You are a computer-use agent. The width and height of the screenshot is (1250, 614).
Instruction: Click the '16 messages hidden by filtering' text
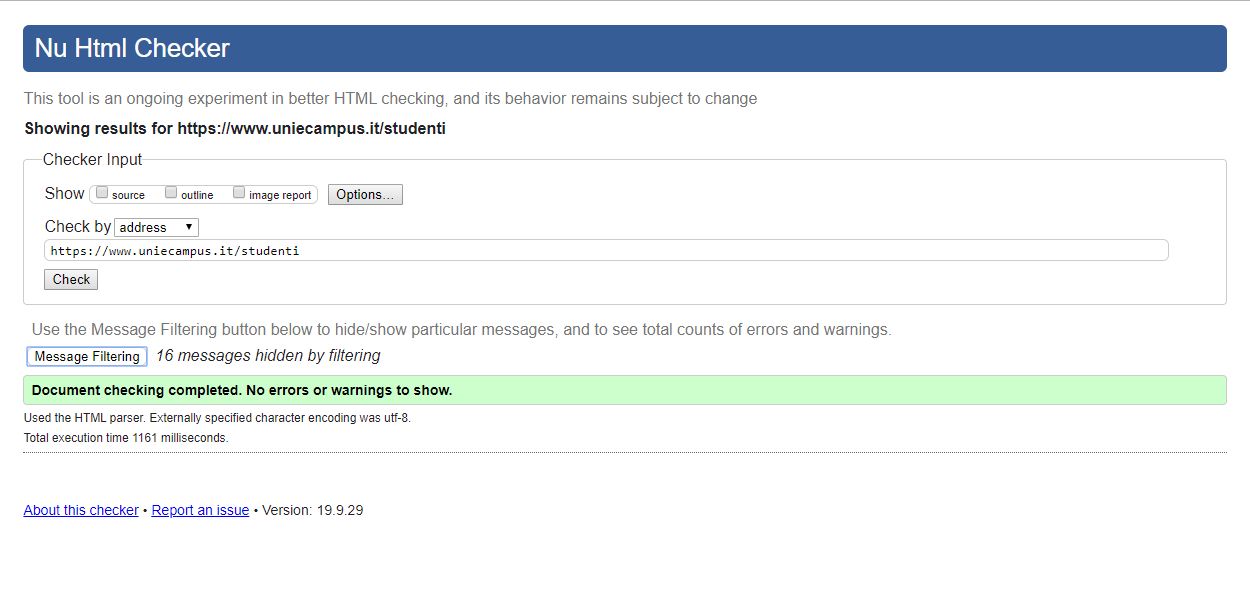point(268,356)
